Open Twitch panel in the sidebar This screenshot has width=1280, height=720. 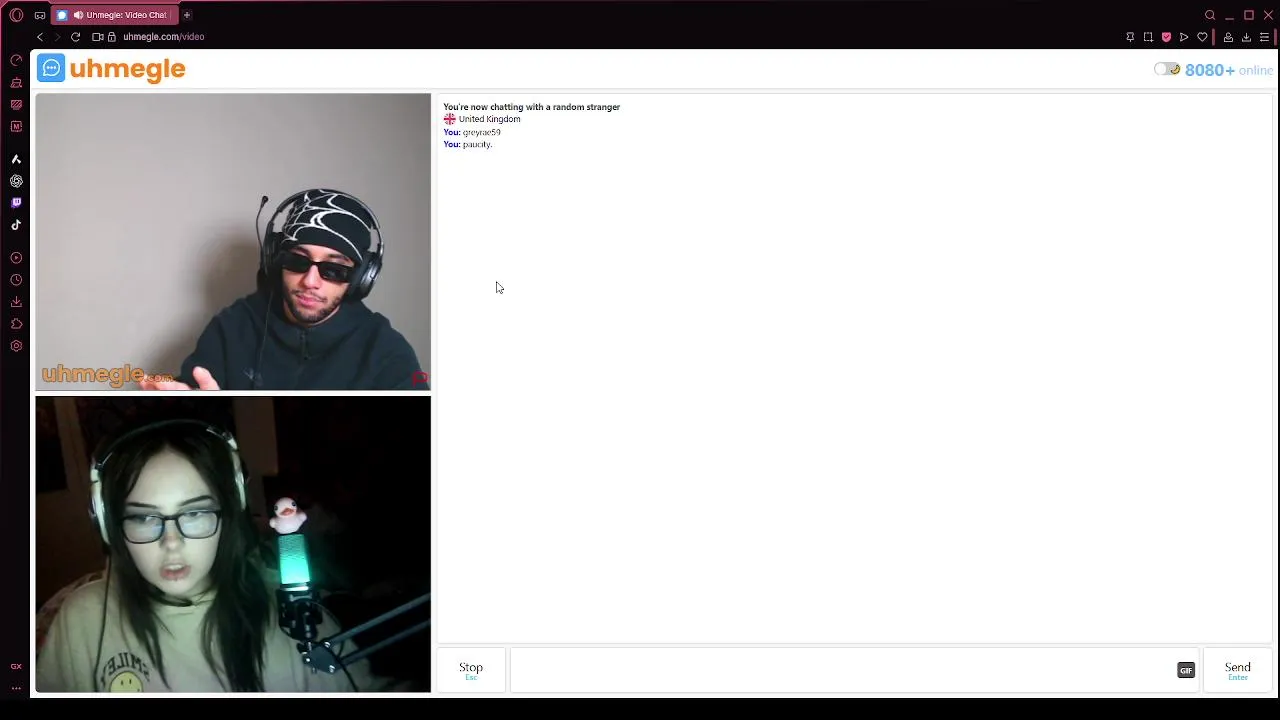pyautogui.click(x=16, y=203)
